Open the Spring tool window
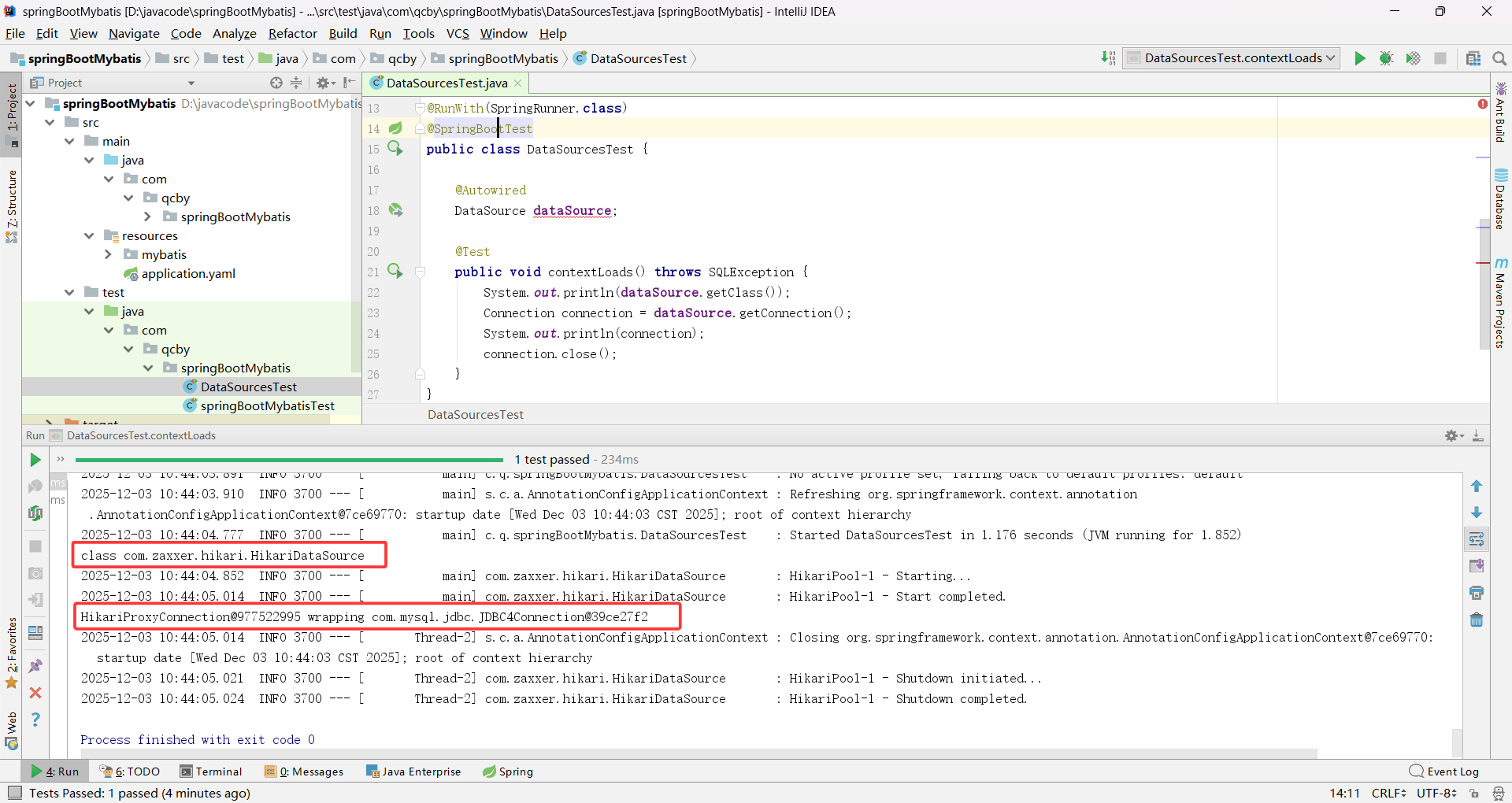Screen dimensions: 1512x803 tap(508, 772)
